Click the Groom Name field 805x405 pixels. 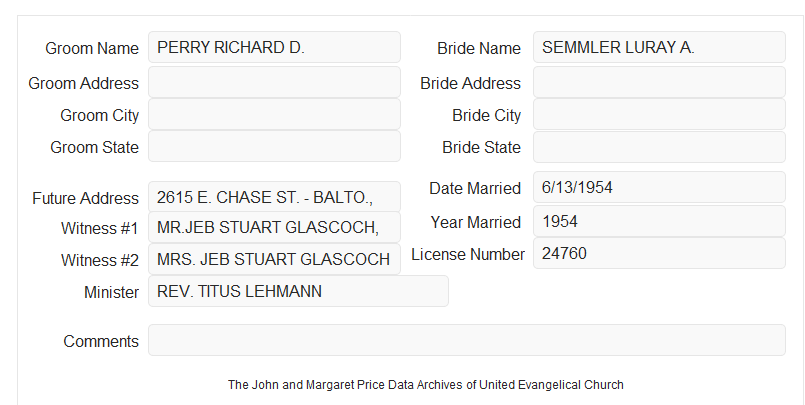coord(274,47)
